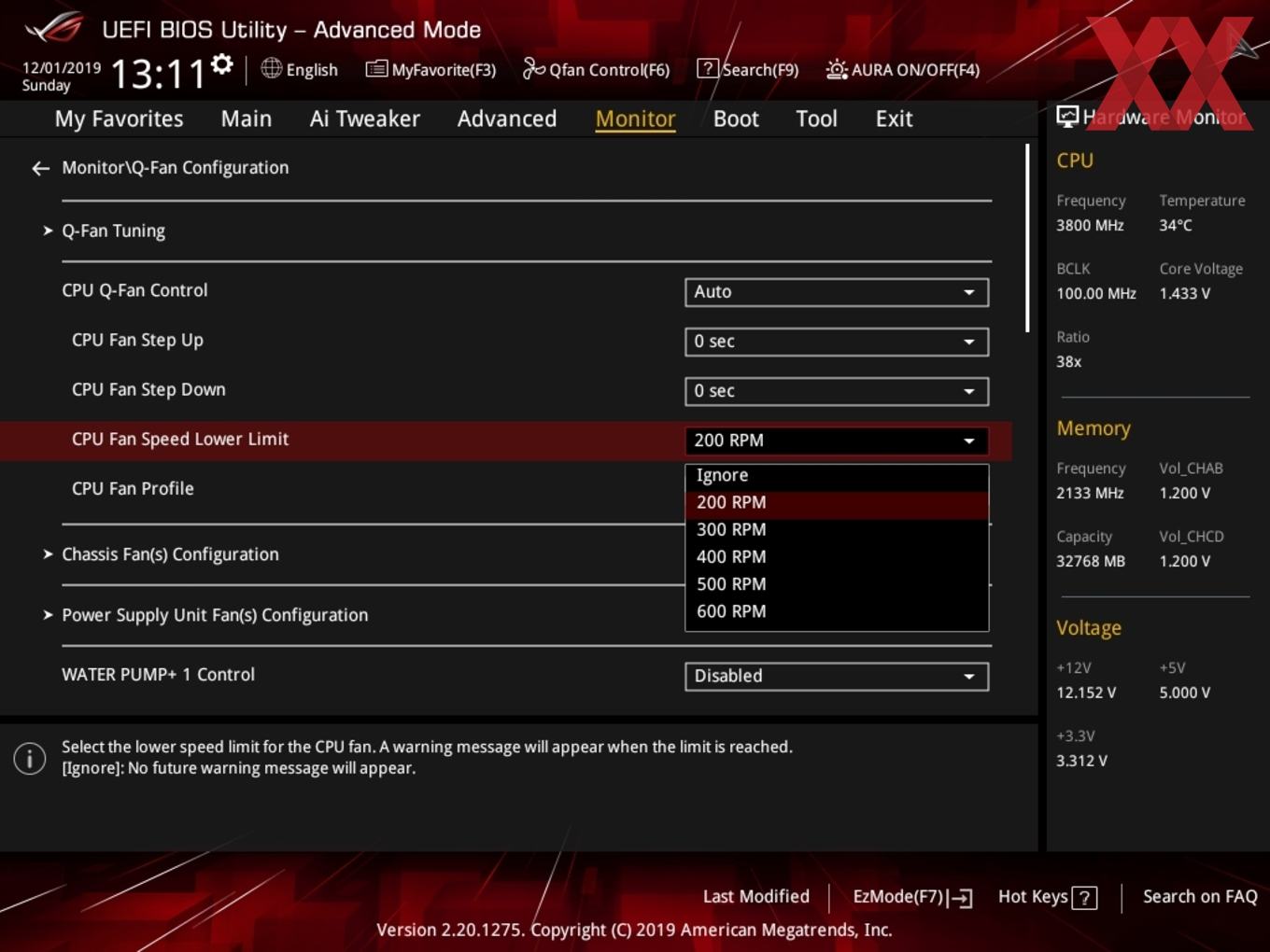The image size is (1270, 952).
Task: Toggle AURA ON/OFF(F4)
Action: [x=903, y=69]
